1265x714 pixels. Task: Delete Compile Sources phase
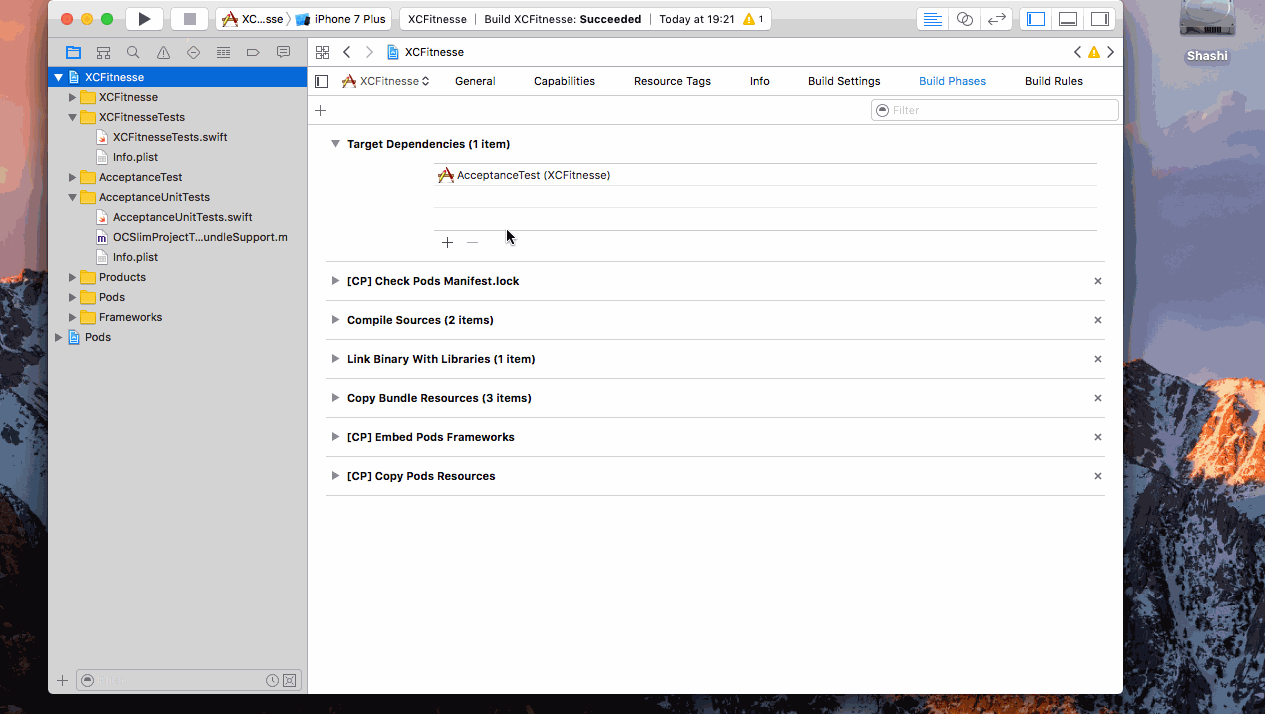coord(1098,320)
